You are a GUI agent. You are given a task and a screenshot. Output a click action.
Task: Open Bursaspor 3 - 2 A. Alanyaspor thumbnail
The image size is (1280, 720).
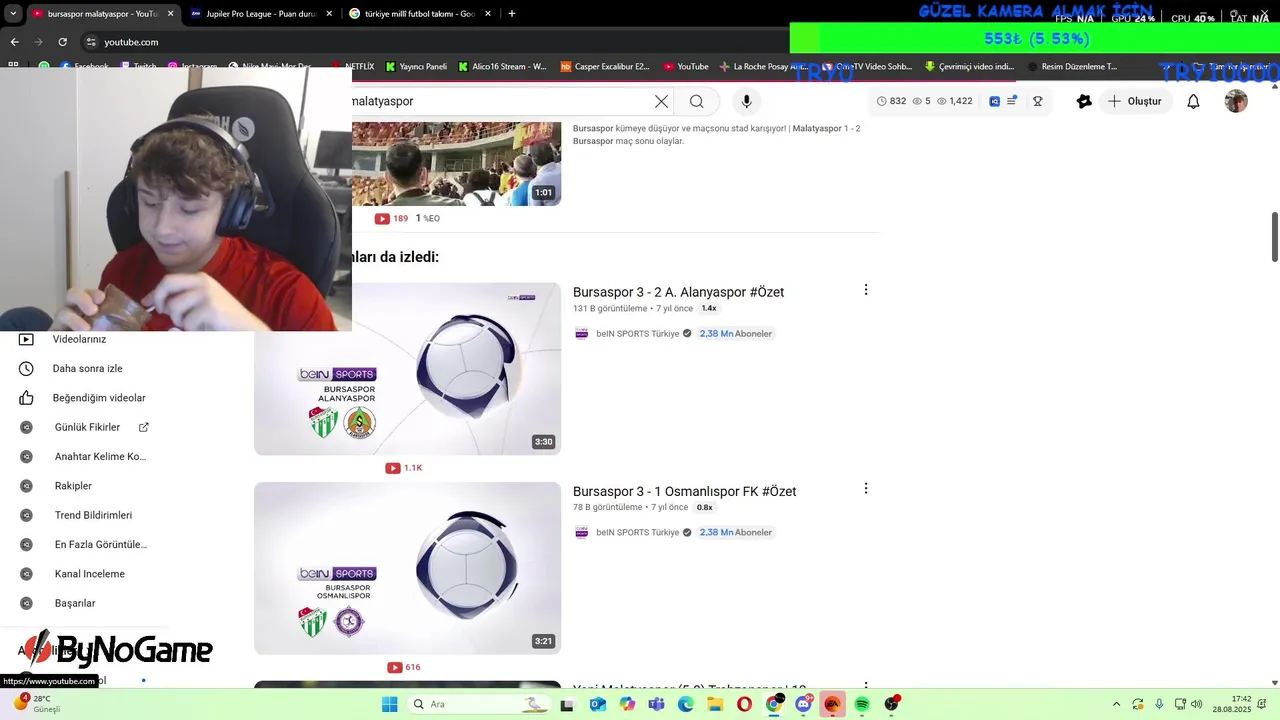407,369
